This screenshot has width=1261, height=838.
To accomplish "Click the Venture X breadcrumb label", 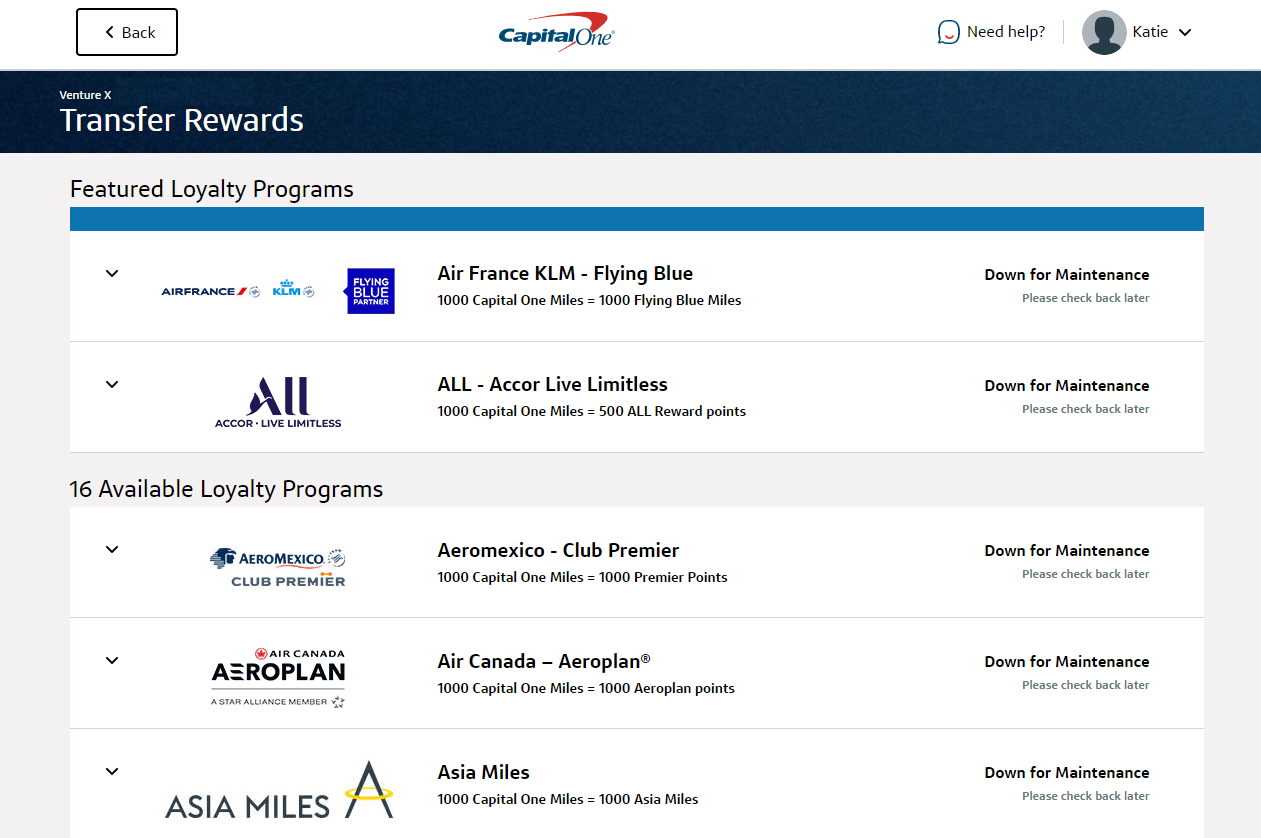I will 85,94.
